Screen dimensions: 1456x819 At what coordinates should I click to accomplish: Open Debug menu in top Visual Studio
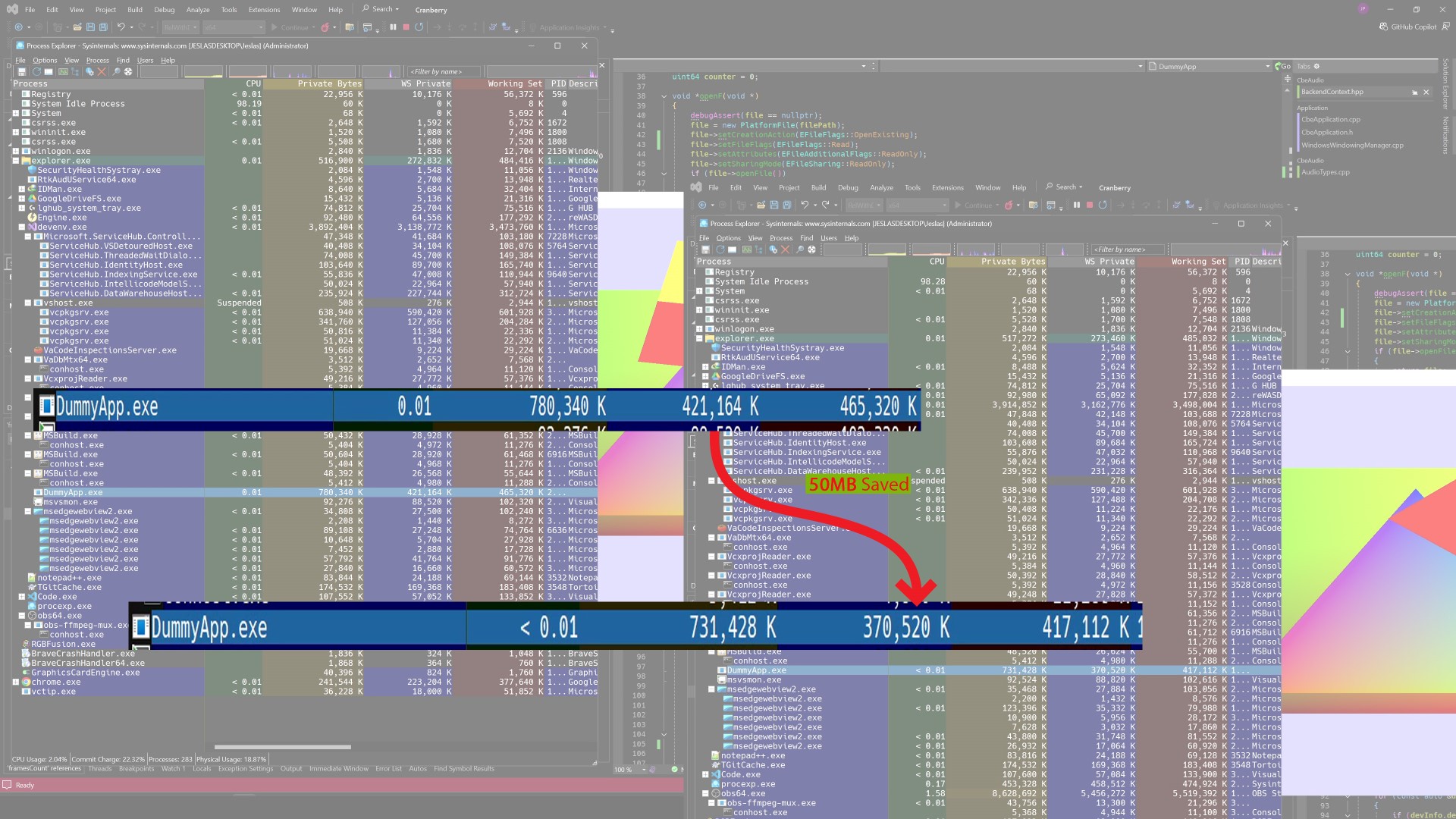164,10
